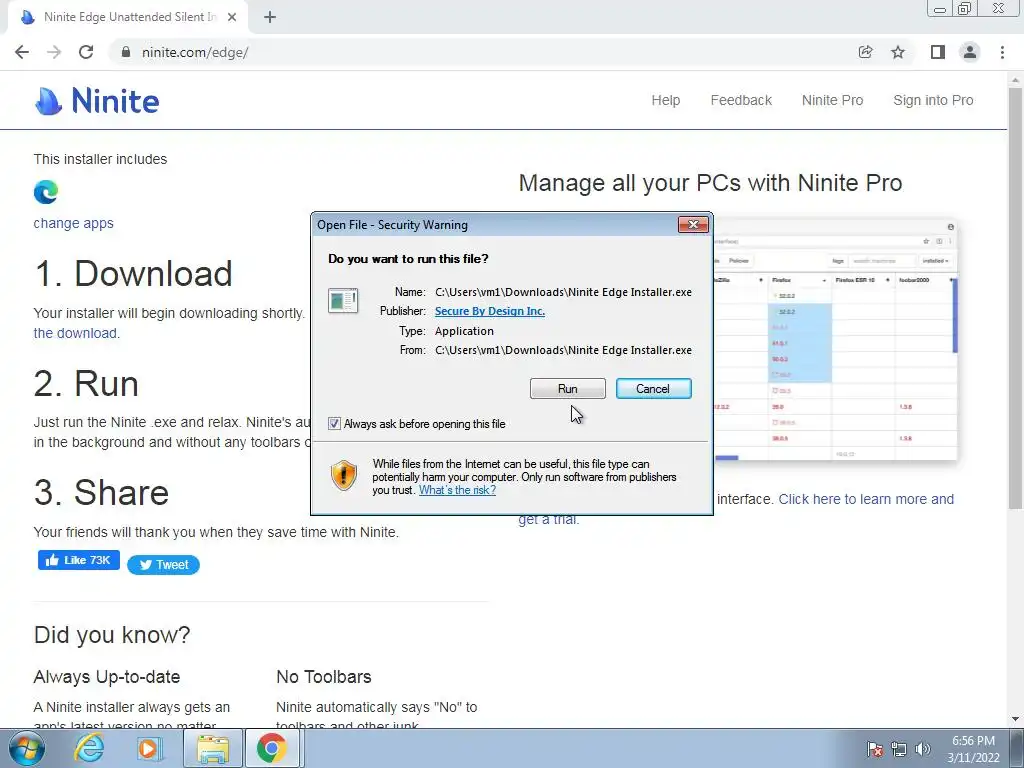Click the volume speaker tray icon
The image size is (1024, 768).
923,749
